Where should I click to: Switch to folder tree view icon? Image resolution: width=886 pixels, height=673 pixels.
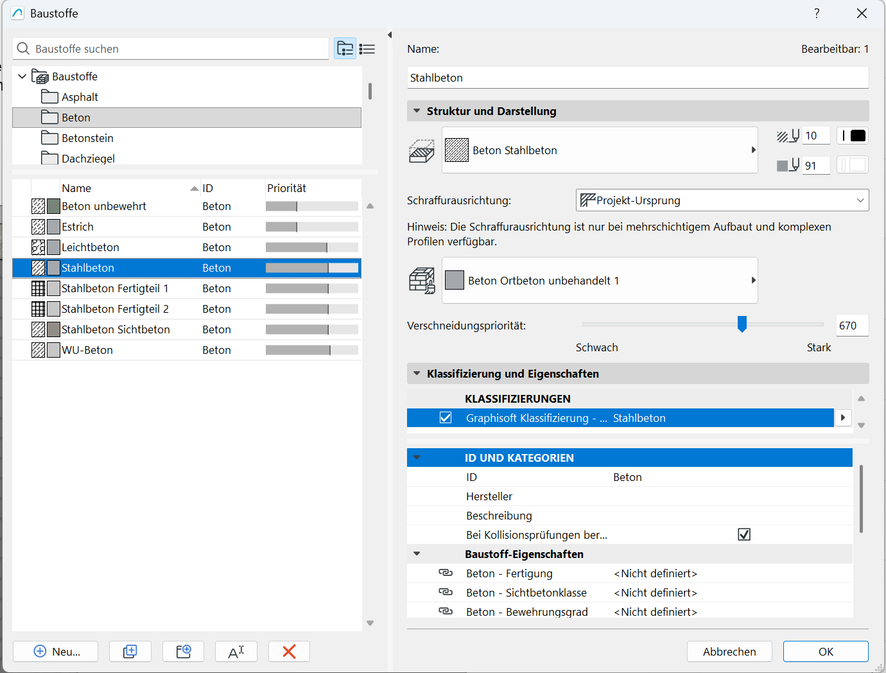tap(345, 49)
